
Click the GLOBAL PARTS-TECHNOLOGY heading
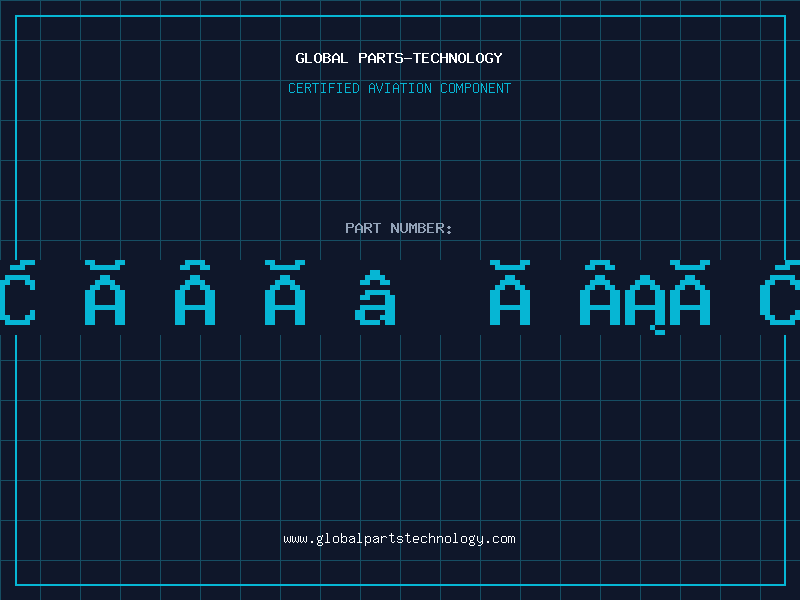pyautogui.click(x=399, y=58)
